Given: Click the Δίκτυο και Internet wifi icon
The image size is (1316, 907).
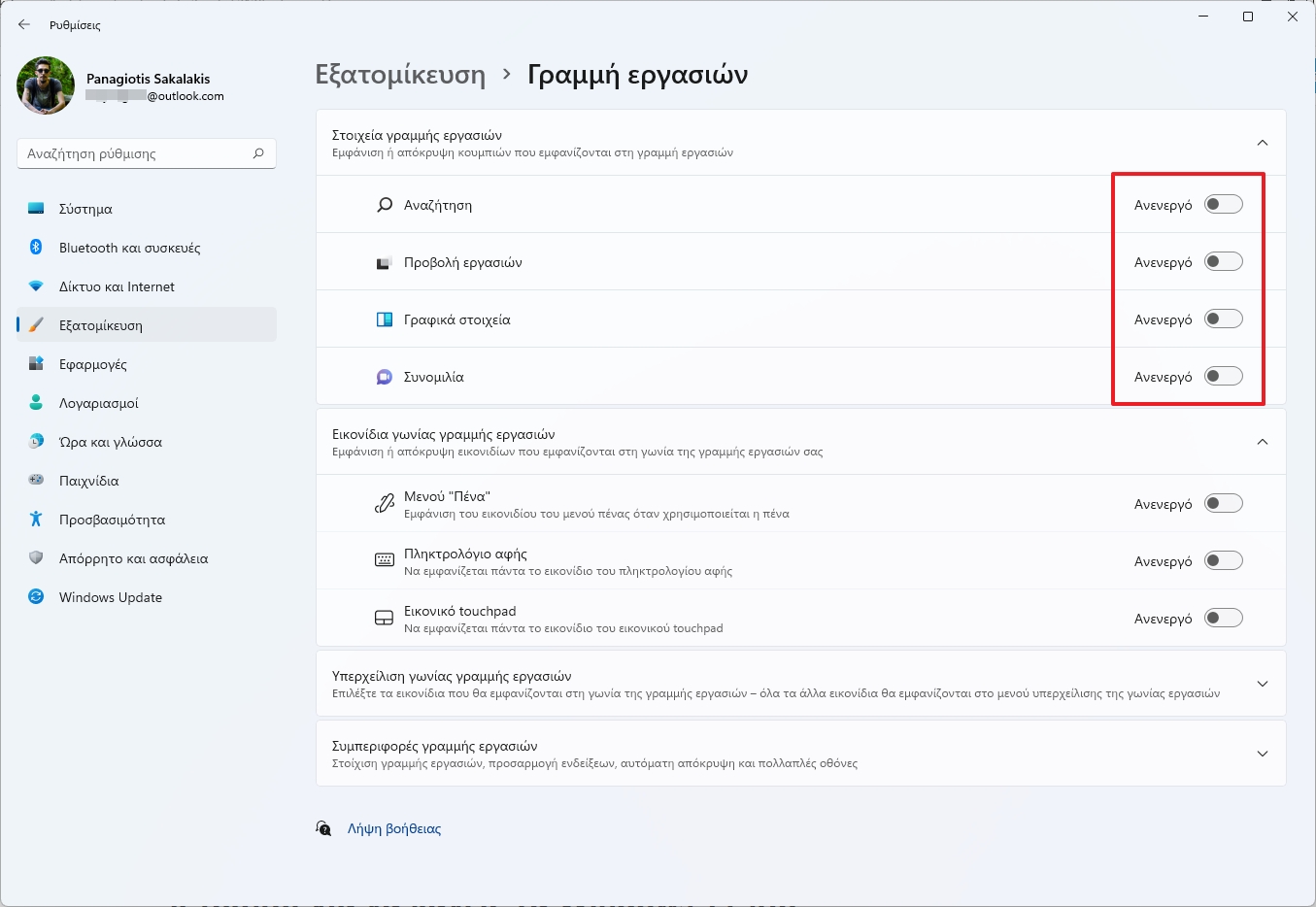Looking at the screenshot, I should pos(36,286).
